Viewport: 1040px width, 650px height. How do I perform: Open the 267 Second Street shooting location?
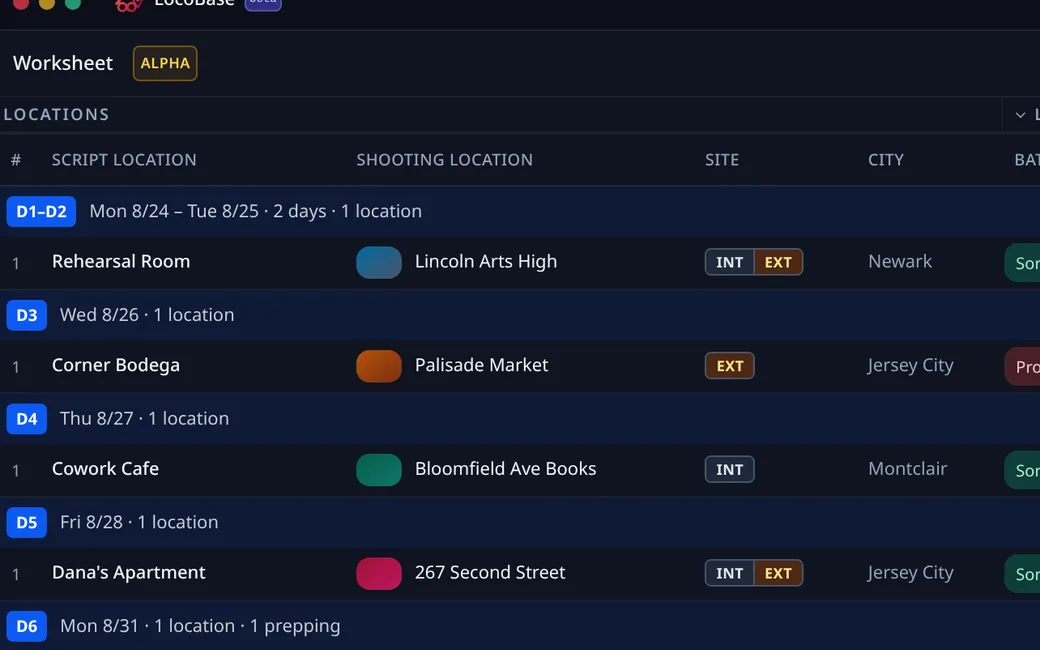click(490, 572)
